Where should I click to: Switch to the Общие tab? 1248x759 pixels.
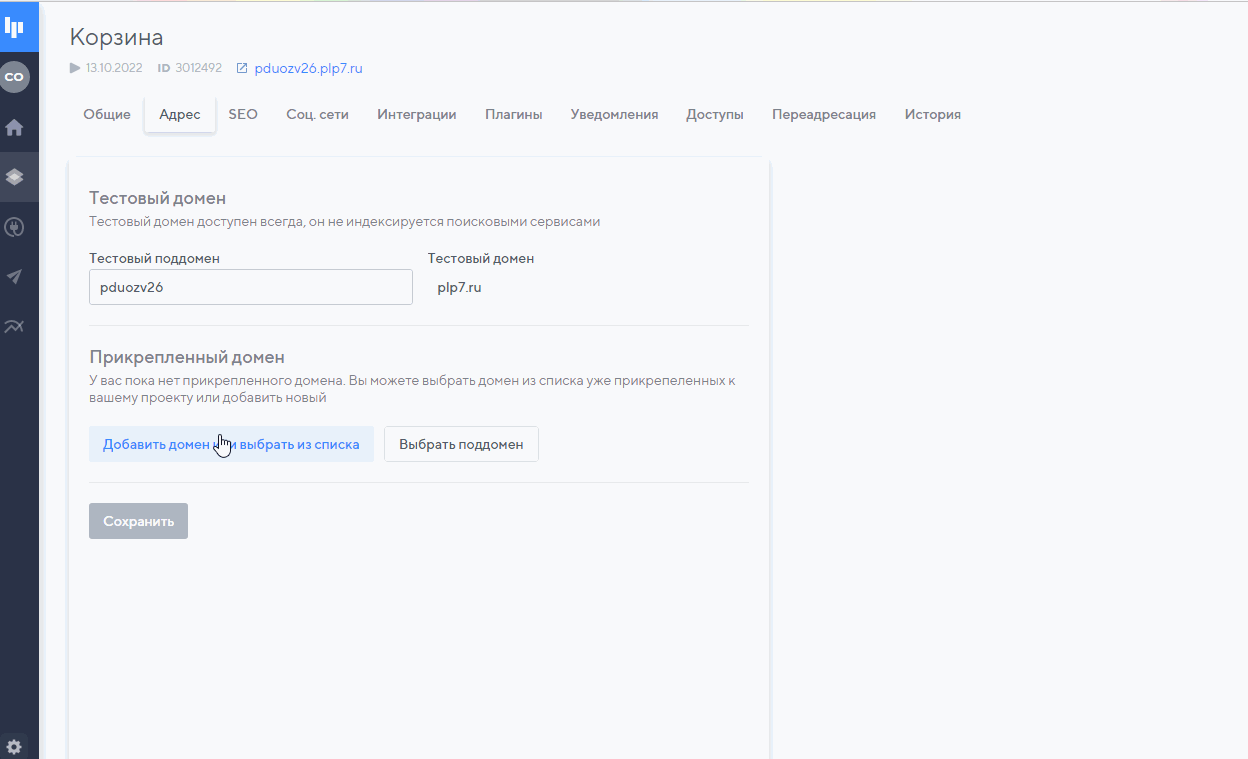107,115
